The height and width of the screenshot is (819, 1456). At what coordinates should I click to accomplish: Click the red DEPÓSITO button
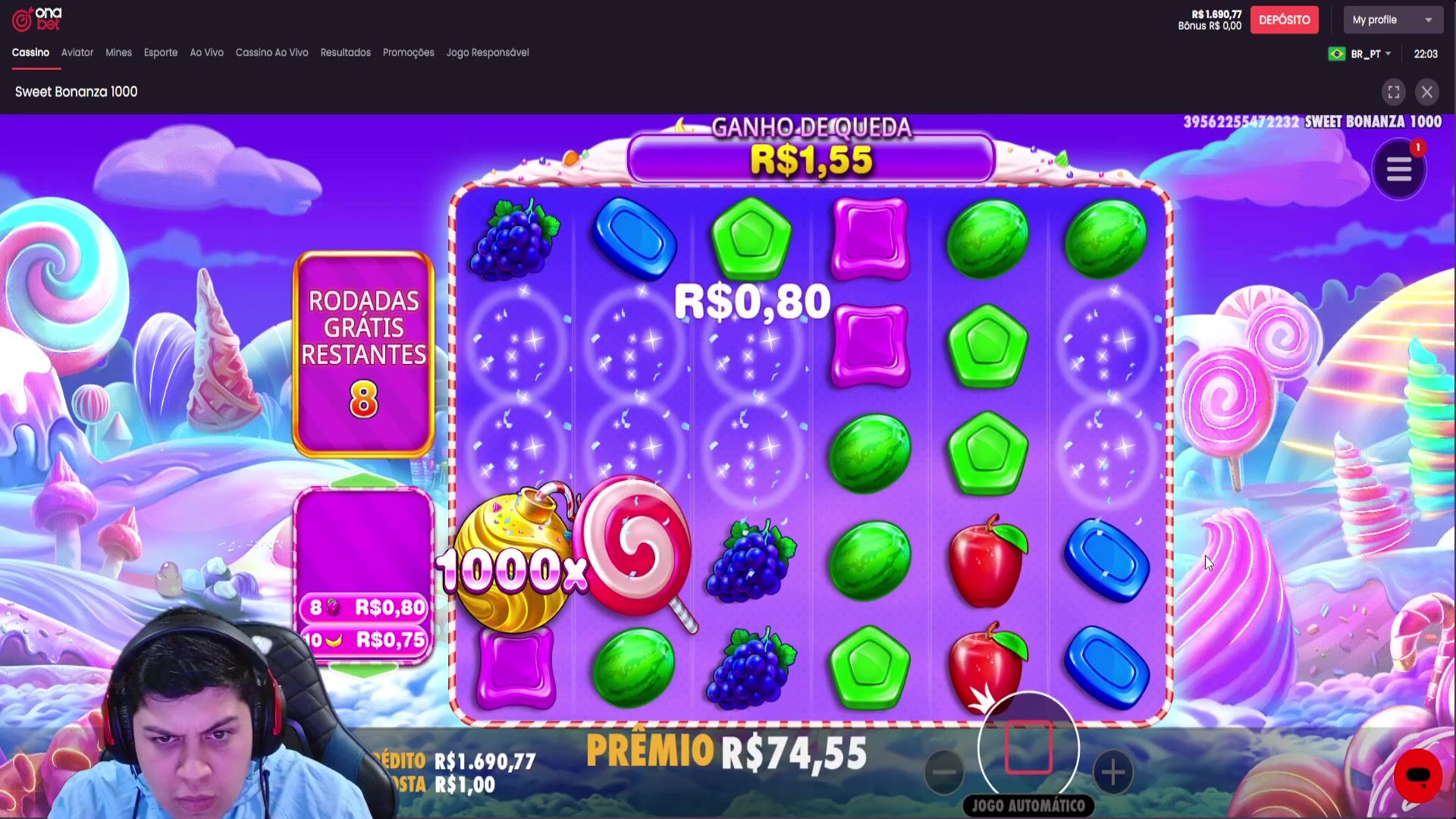[1284, 20]
